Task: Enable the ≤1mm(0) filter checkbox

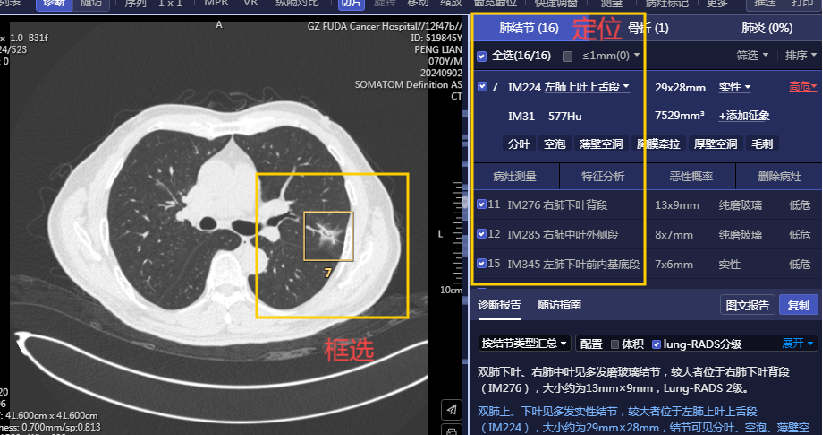Action: pos(568,56)
